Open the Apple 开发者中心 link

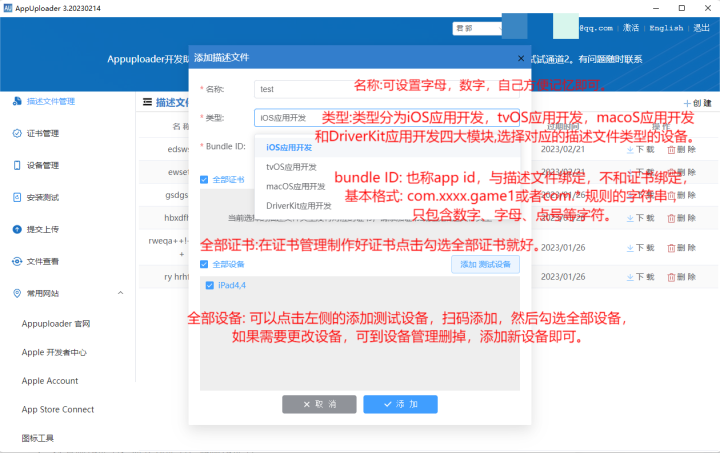(54, 352)
